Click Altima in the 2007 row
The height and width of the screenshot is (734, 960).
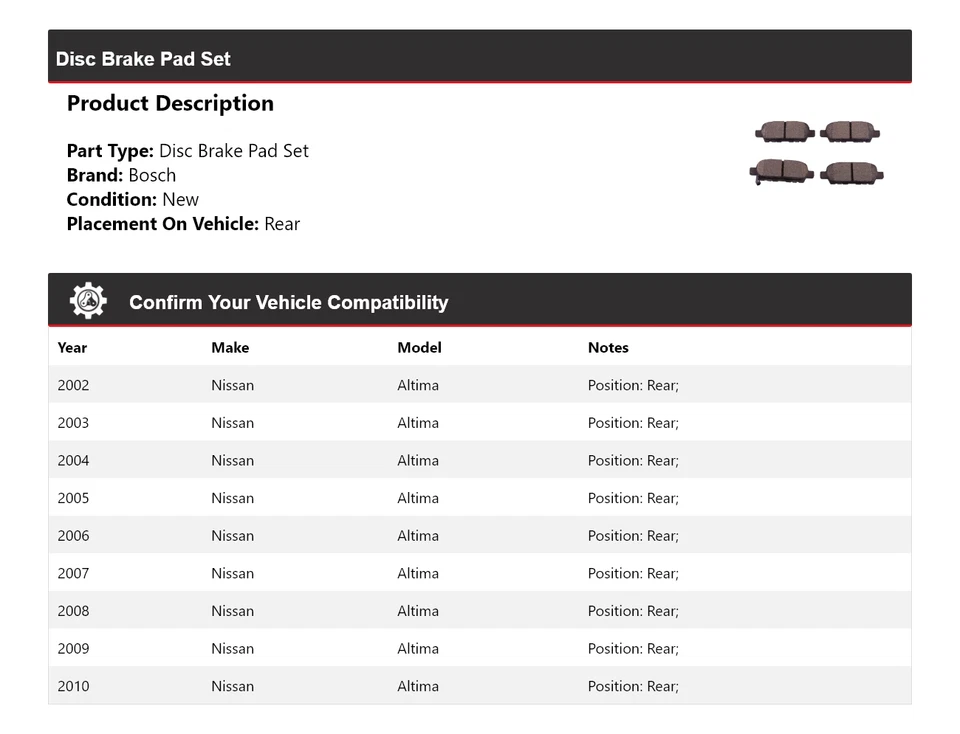(x=418, y=574)
